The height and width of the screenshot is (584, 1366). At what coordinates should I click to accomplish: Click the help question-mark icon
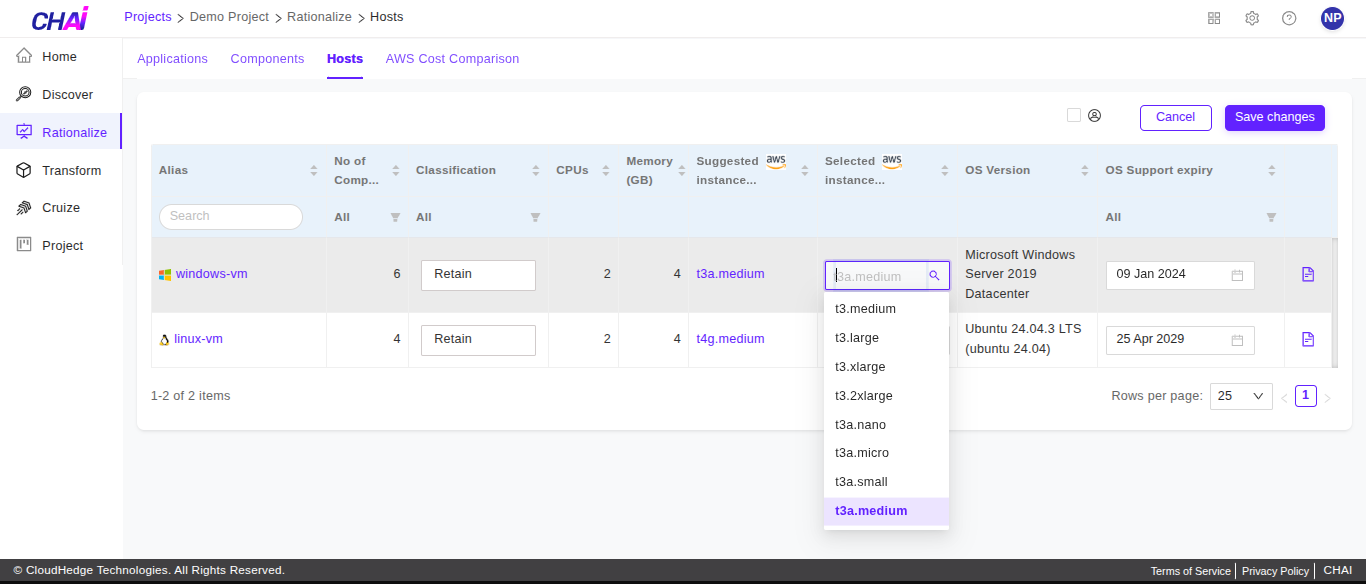(1288, 17)
